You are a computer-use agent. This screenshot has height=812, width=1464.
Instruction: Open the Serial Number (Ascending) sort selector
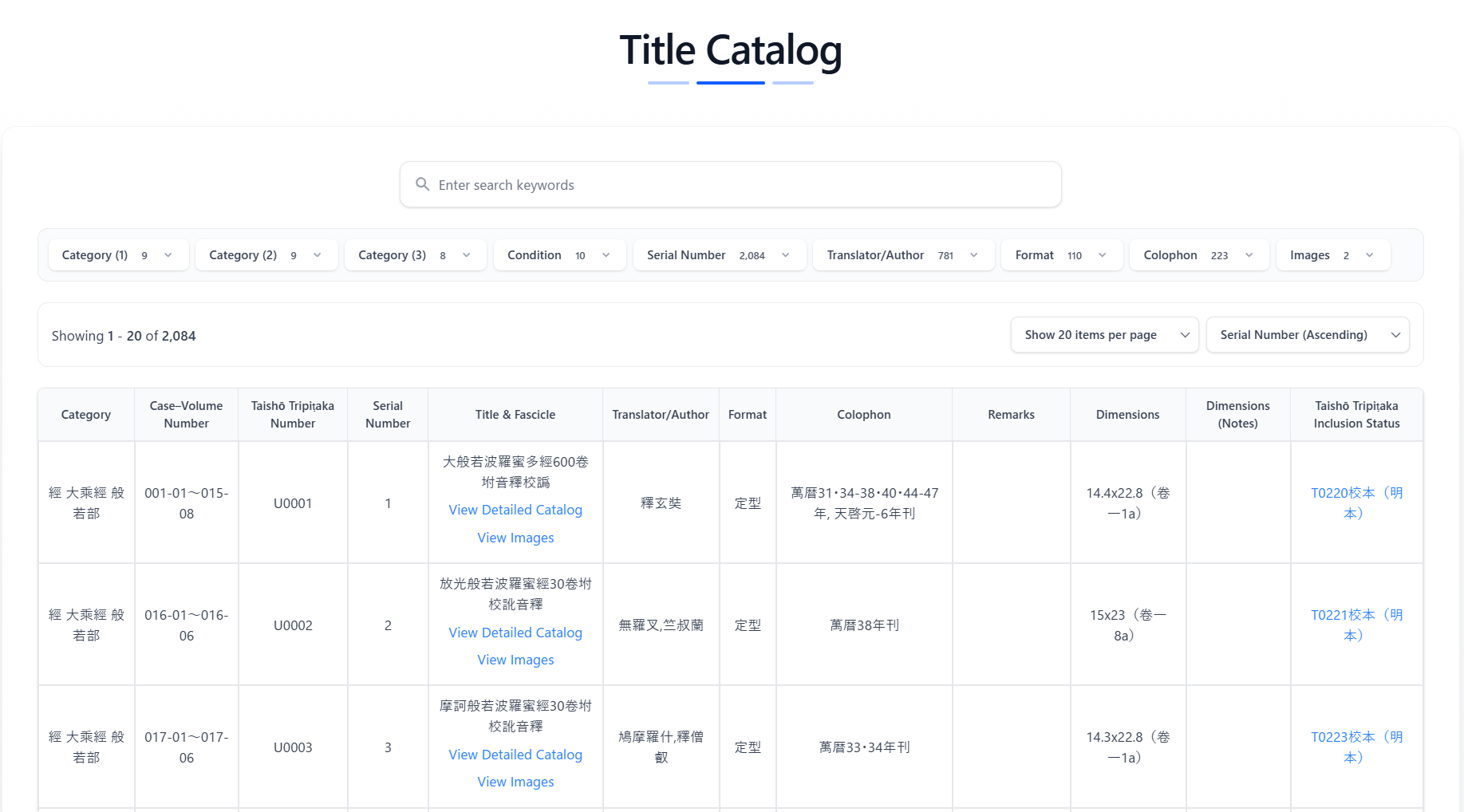click(1308, 334)
